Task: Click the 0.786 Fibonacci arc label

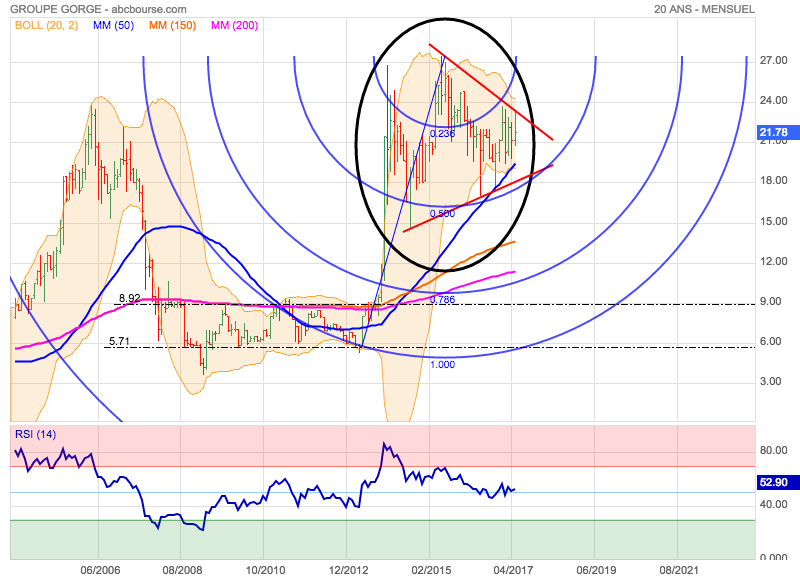Action: coord(442,299)
